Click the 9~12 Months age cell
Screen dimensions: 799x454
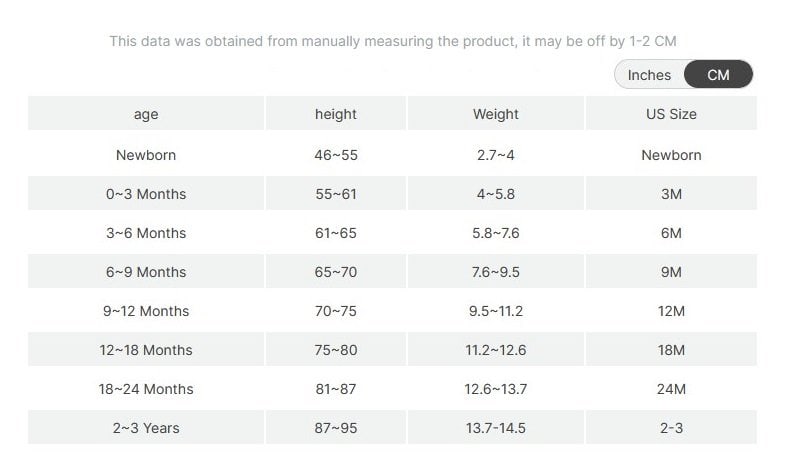tap(146, 311)
